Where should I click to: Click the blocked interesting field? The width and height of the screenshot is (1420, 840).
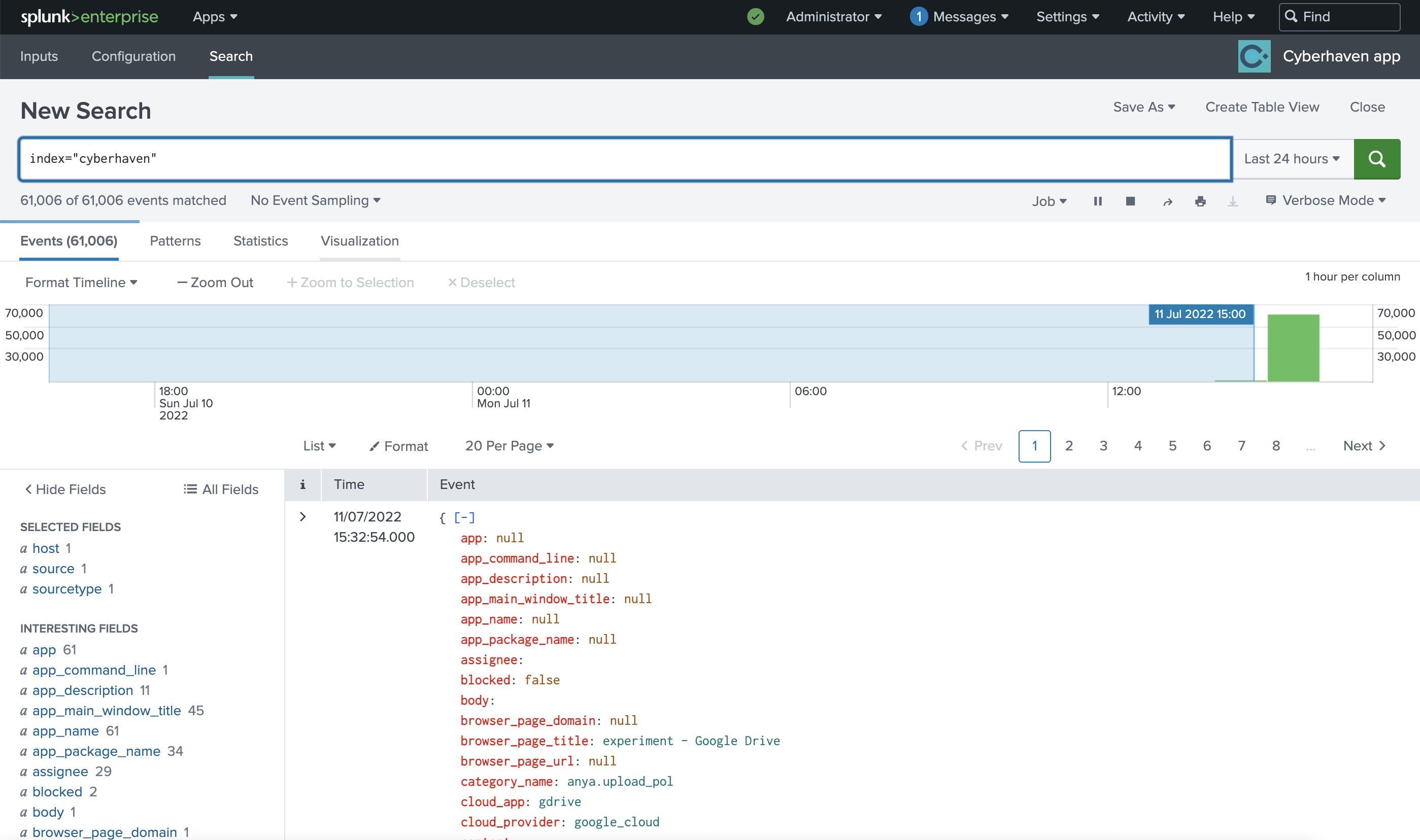click(x=57, y=792)
